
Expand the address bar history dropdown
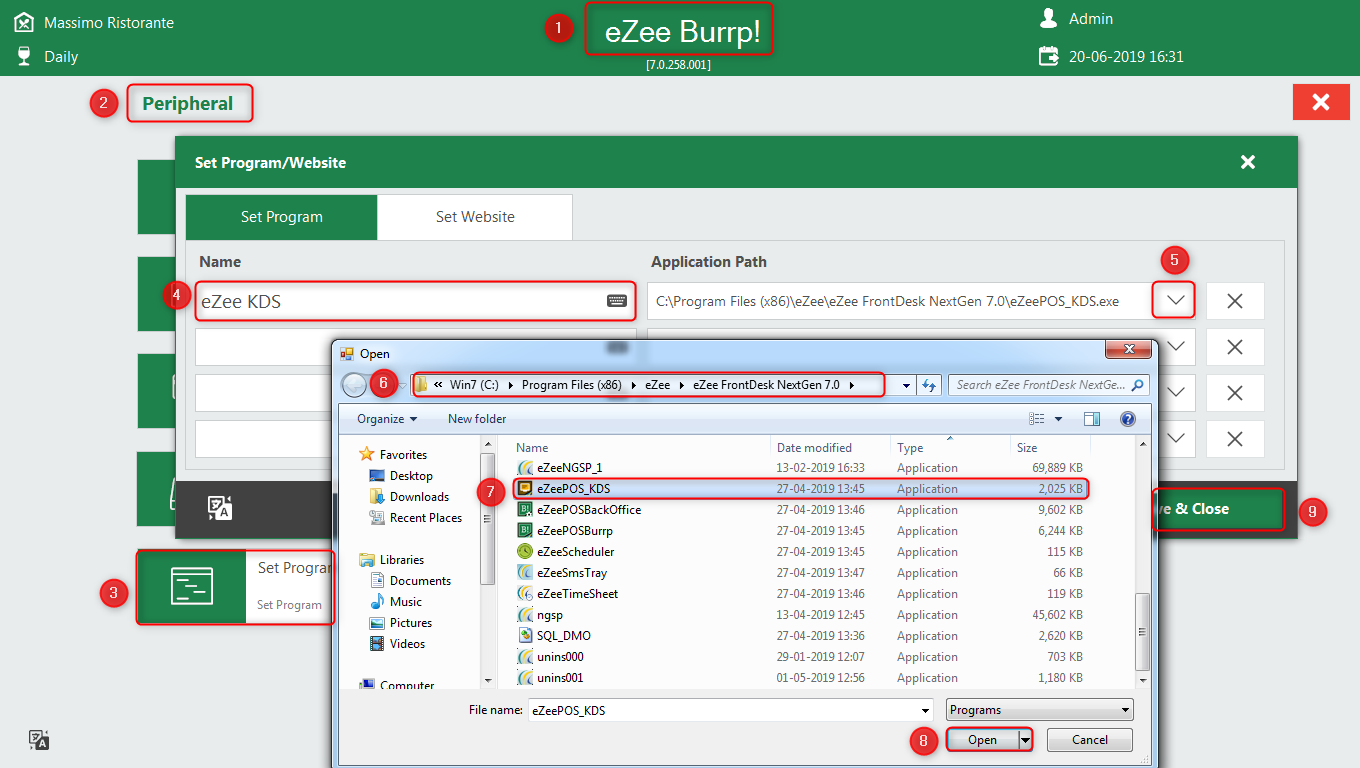point(906,385)
